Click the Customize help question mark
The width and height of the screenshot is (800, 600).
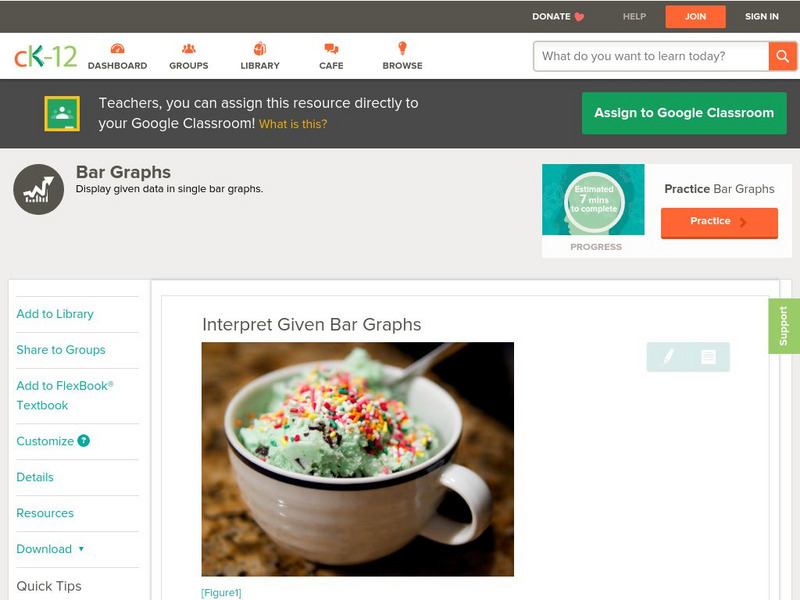[x=84, y=441]
